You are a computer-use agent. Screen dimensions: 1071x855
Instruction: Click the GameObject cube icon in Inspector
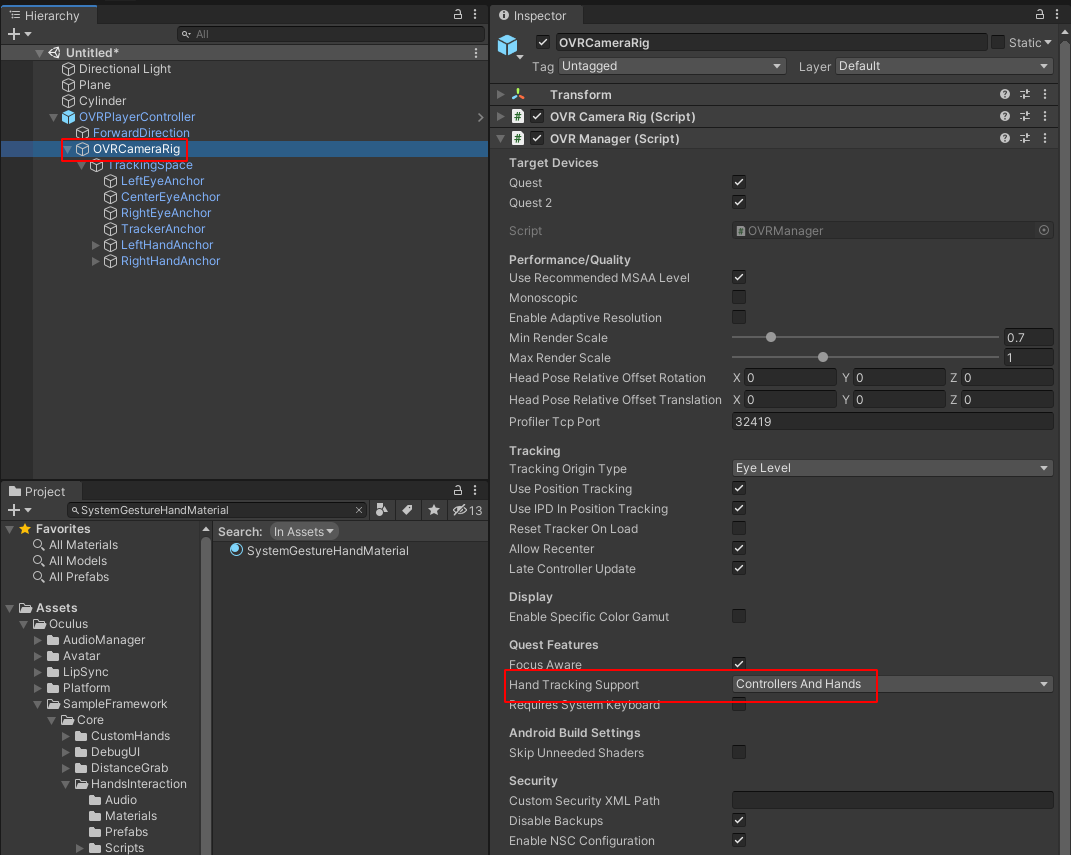pyautogui.click(x=509, y=46)
